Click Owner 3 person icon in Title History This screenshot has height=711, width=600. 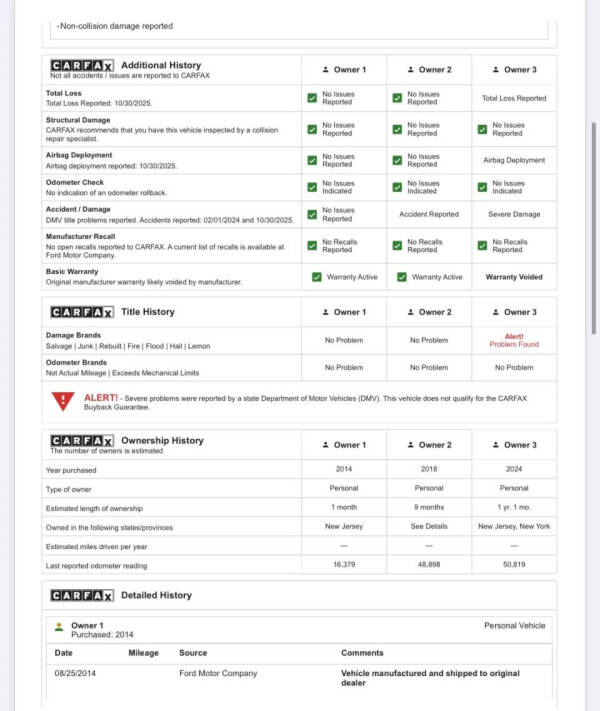coord(496,312)
